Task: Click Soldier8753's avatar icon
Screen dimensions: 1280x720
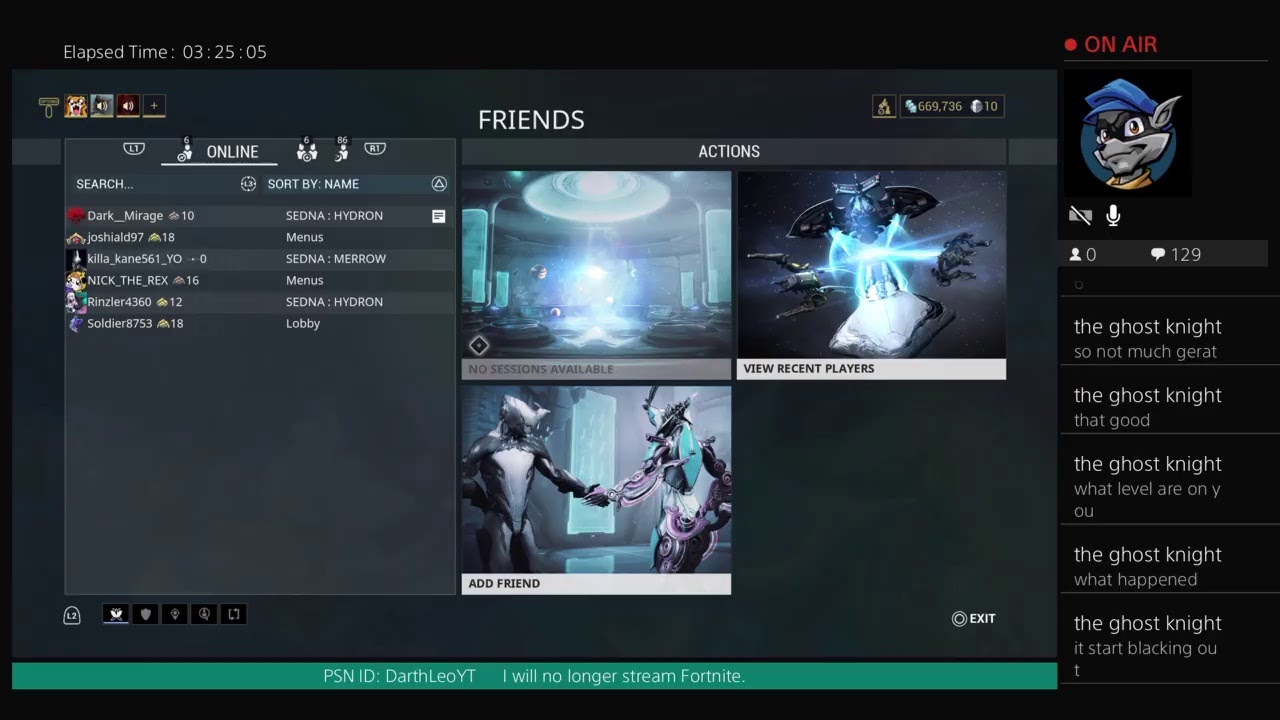Action: (76, 323)
